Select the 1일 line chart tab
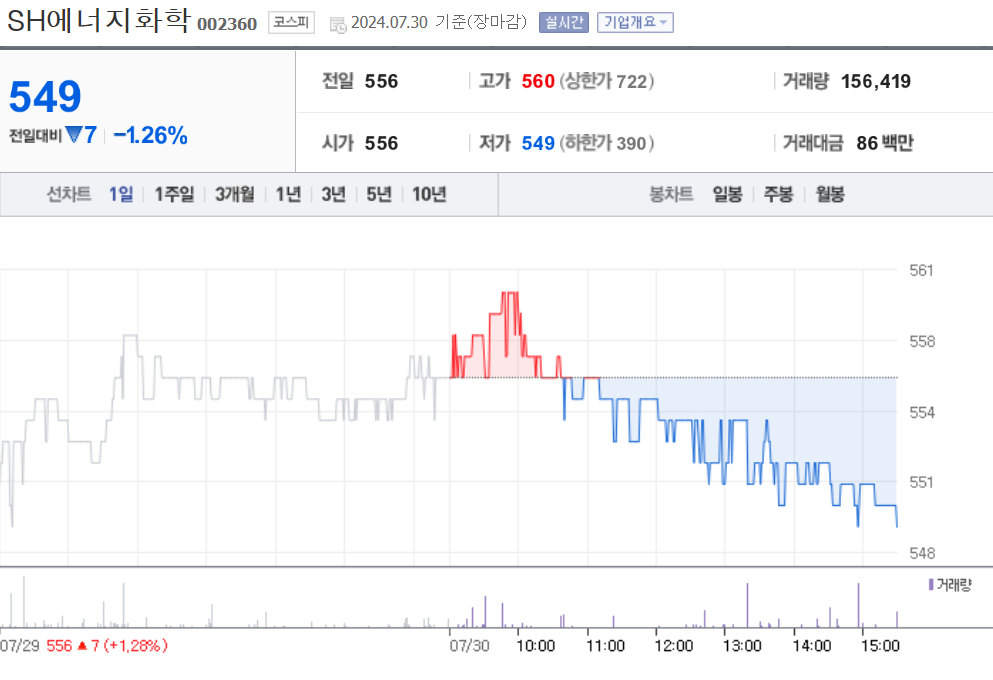 (121, 194)
